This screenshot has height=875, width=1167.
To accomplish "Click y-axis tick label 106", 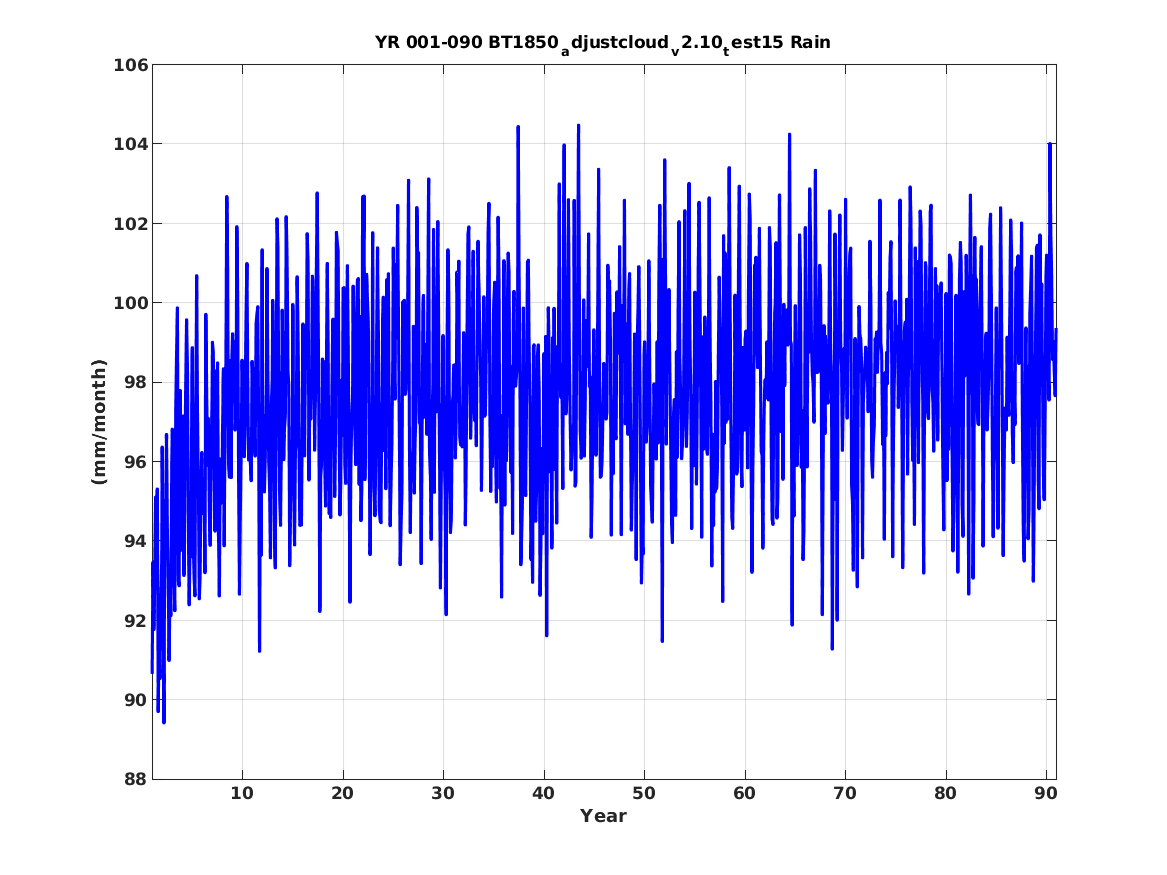I will point(130,65).
